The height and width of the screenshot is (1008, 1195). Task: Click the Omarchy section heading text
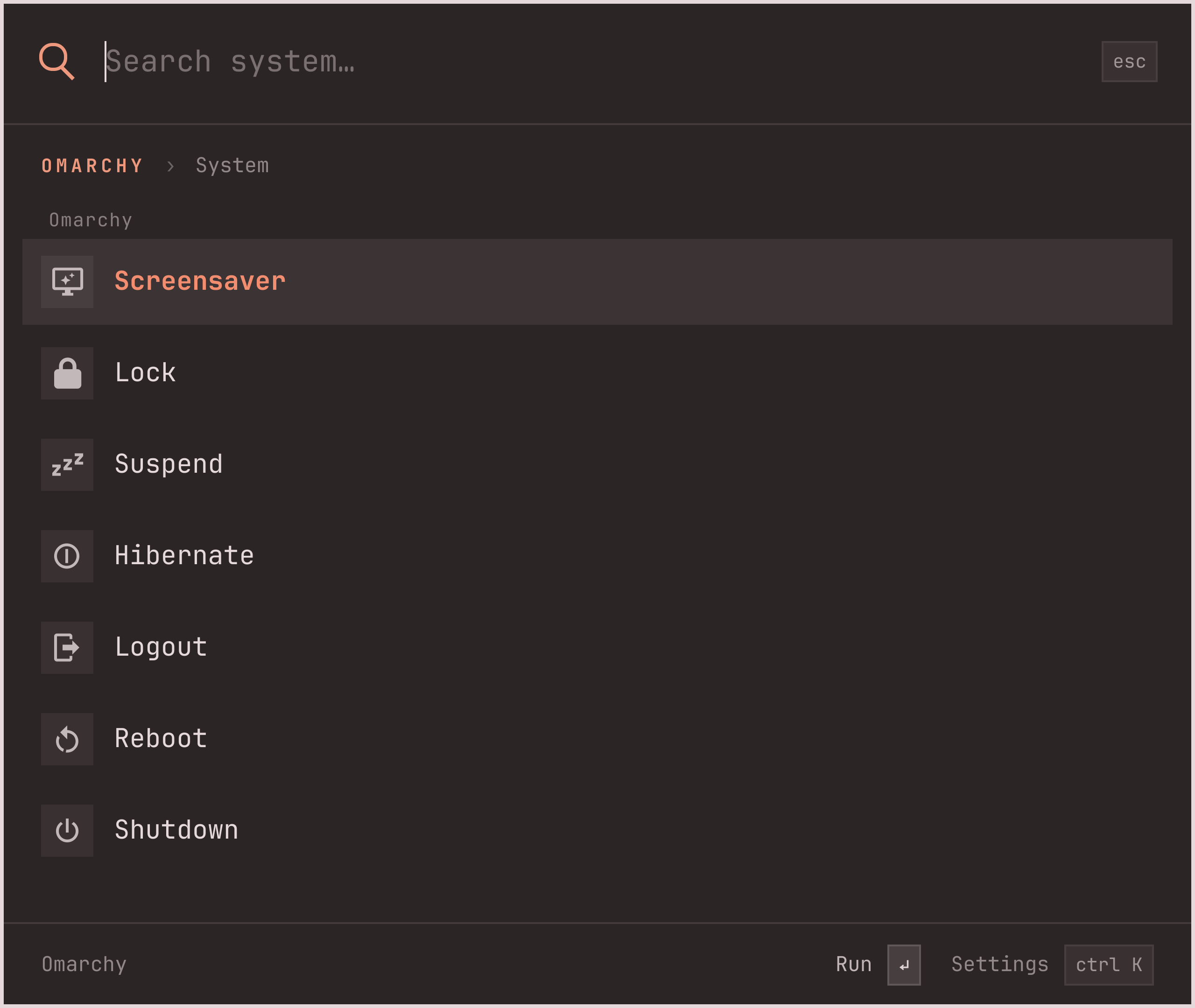click(x=91, y=220)
